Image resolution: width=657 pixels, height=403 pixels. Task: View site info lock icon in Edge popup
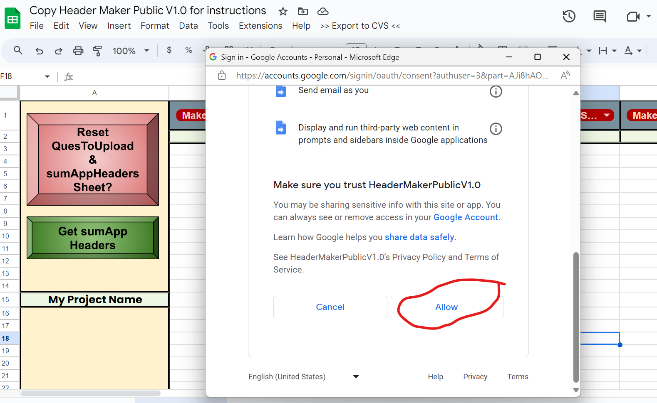pos(222,75)
